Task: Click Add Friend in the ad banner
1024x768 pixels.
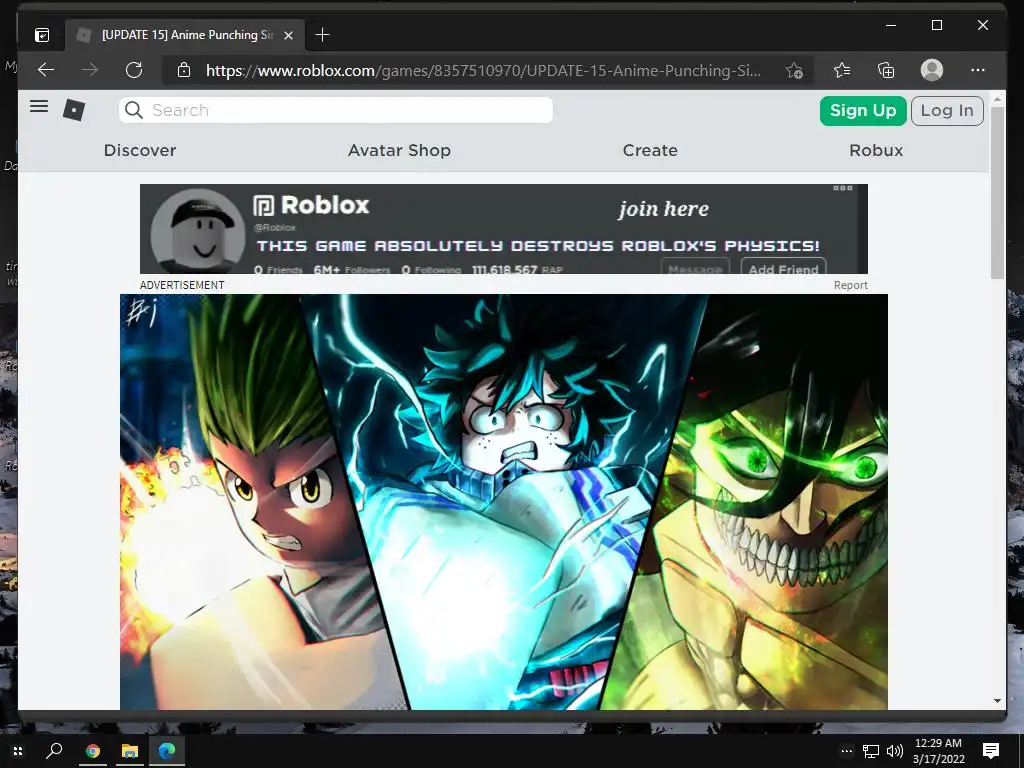Action: pos(783,268)
